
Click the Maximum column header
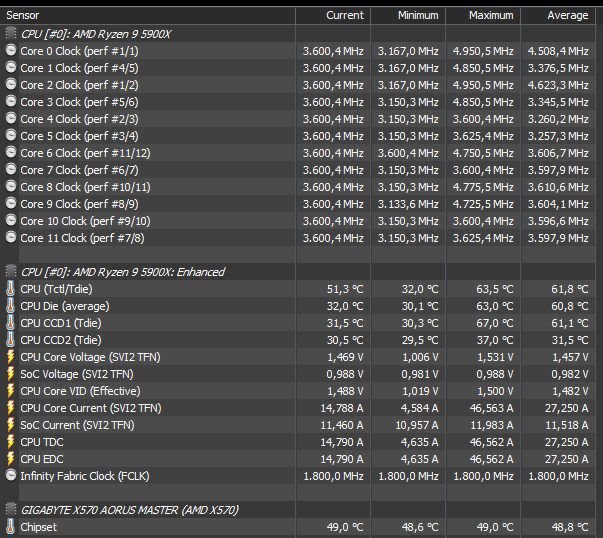click(483, 15)
